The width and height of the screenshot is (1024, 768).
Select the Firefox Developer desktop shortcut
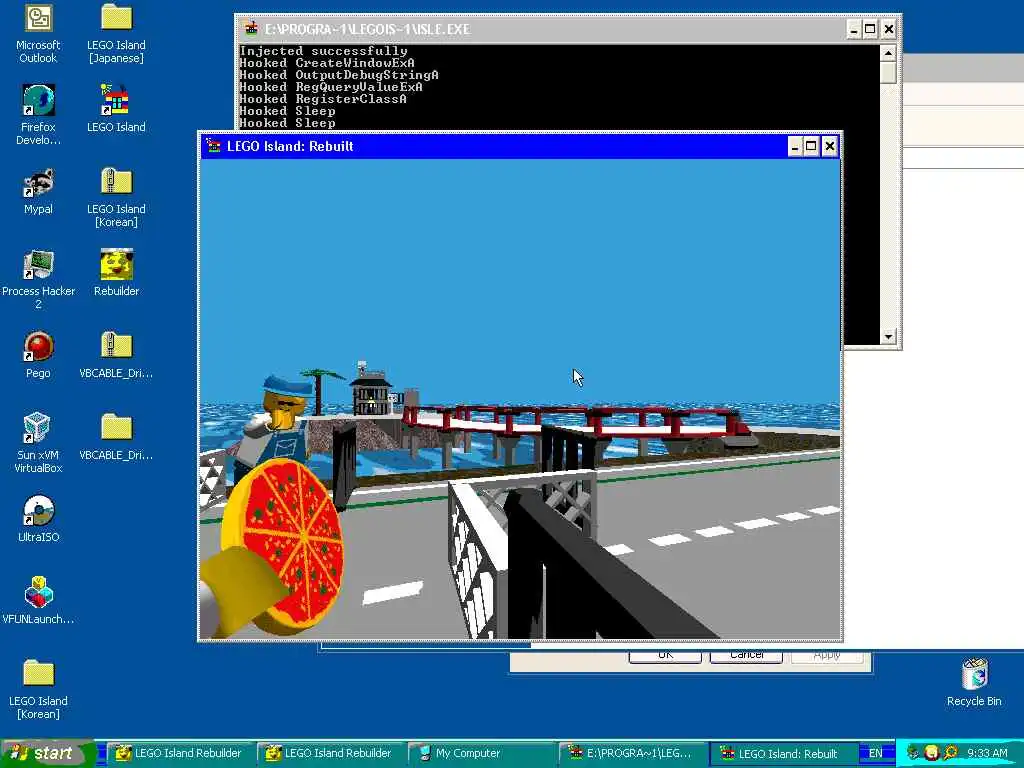(38, 114)
